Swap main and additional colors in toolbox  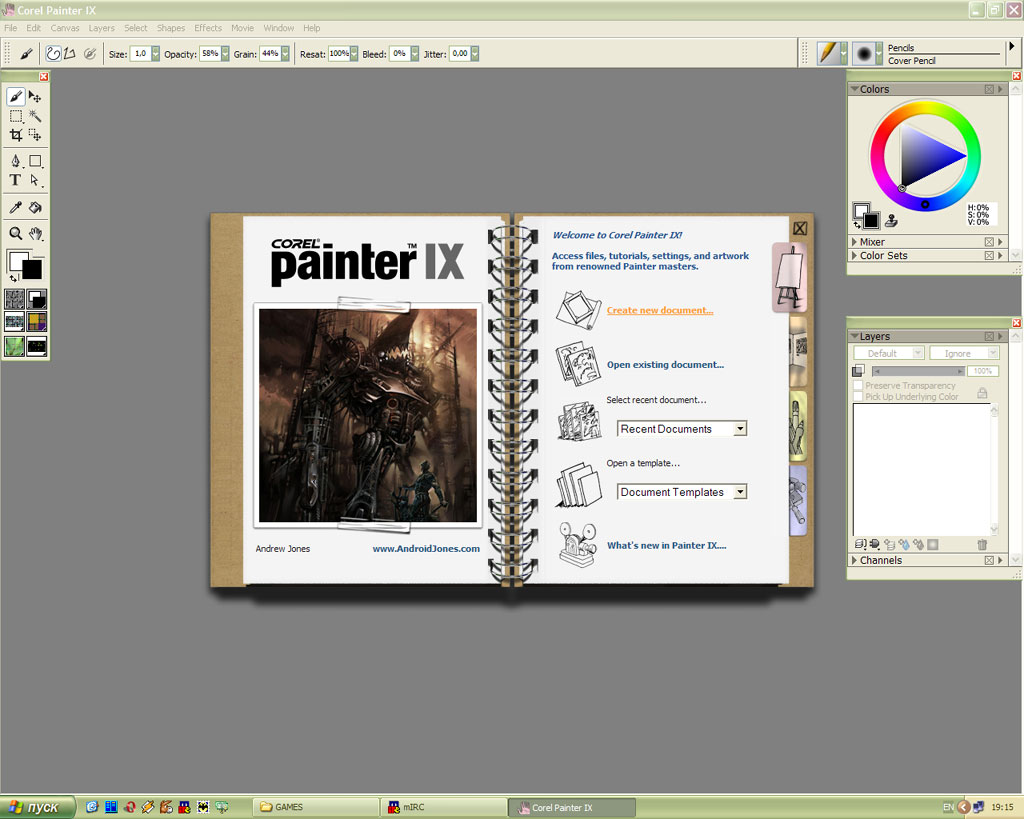tap(13, 279)
